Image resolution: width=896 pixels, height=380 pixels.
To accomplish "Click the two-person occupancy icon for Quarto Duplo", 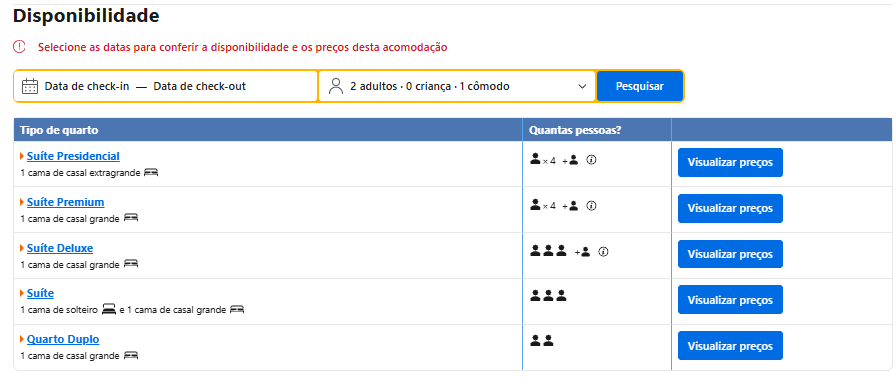I will click(x=542, y=341).
